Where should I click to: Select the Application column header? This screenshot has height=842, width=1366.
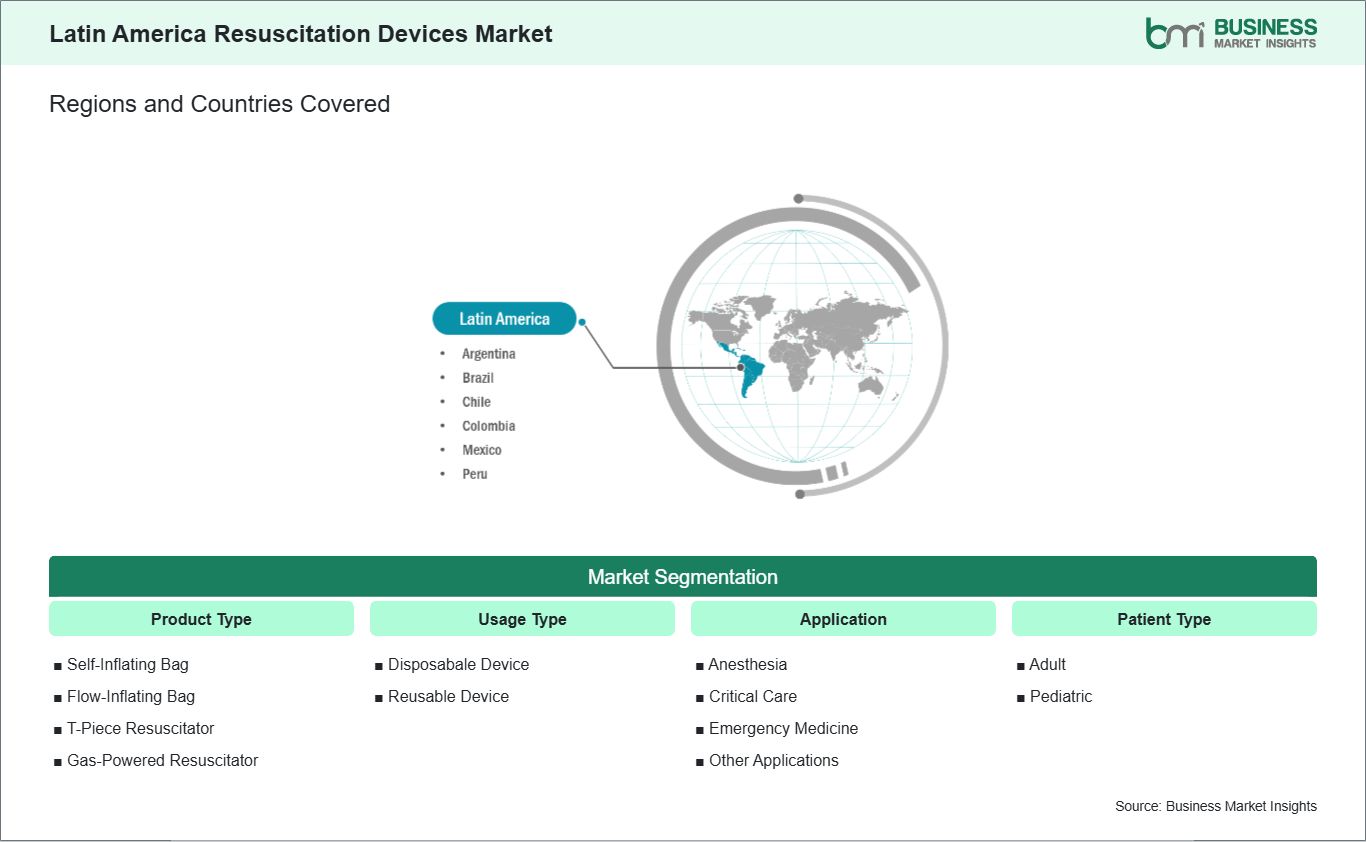[843, 619]
